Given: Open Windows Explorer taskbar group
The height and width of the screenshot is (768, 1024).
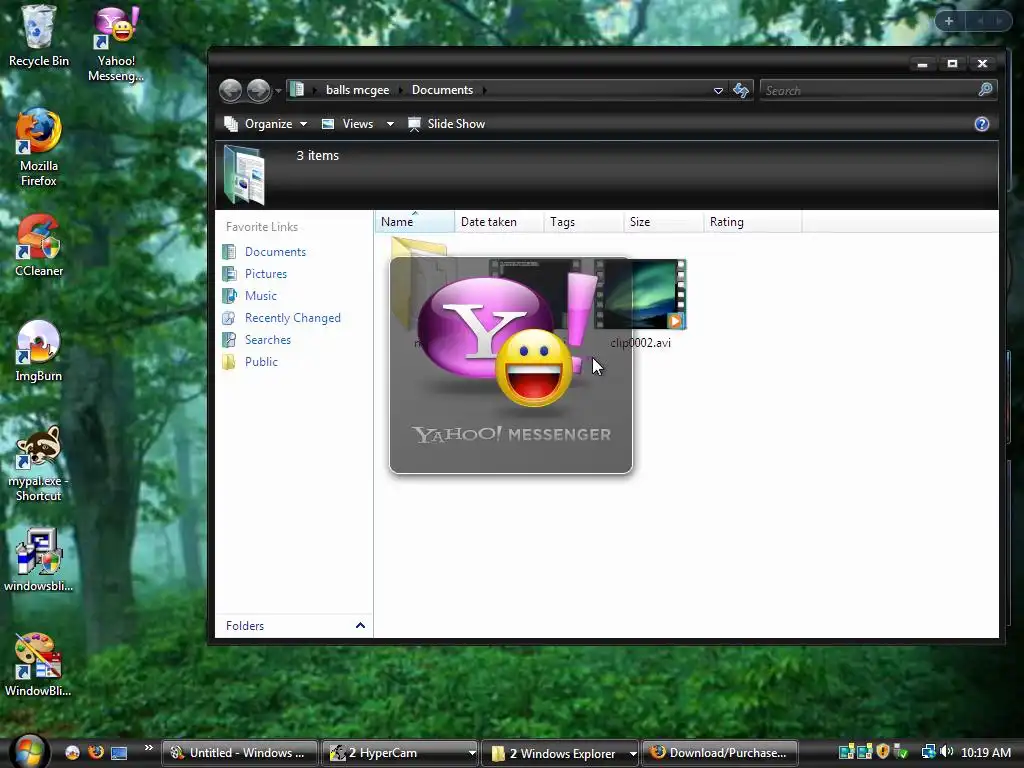Looking at the screenshot, I should coord(561,753).
